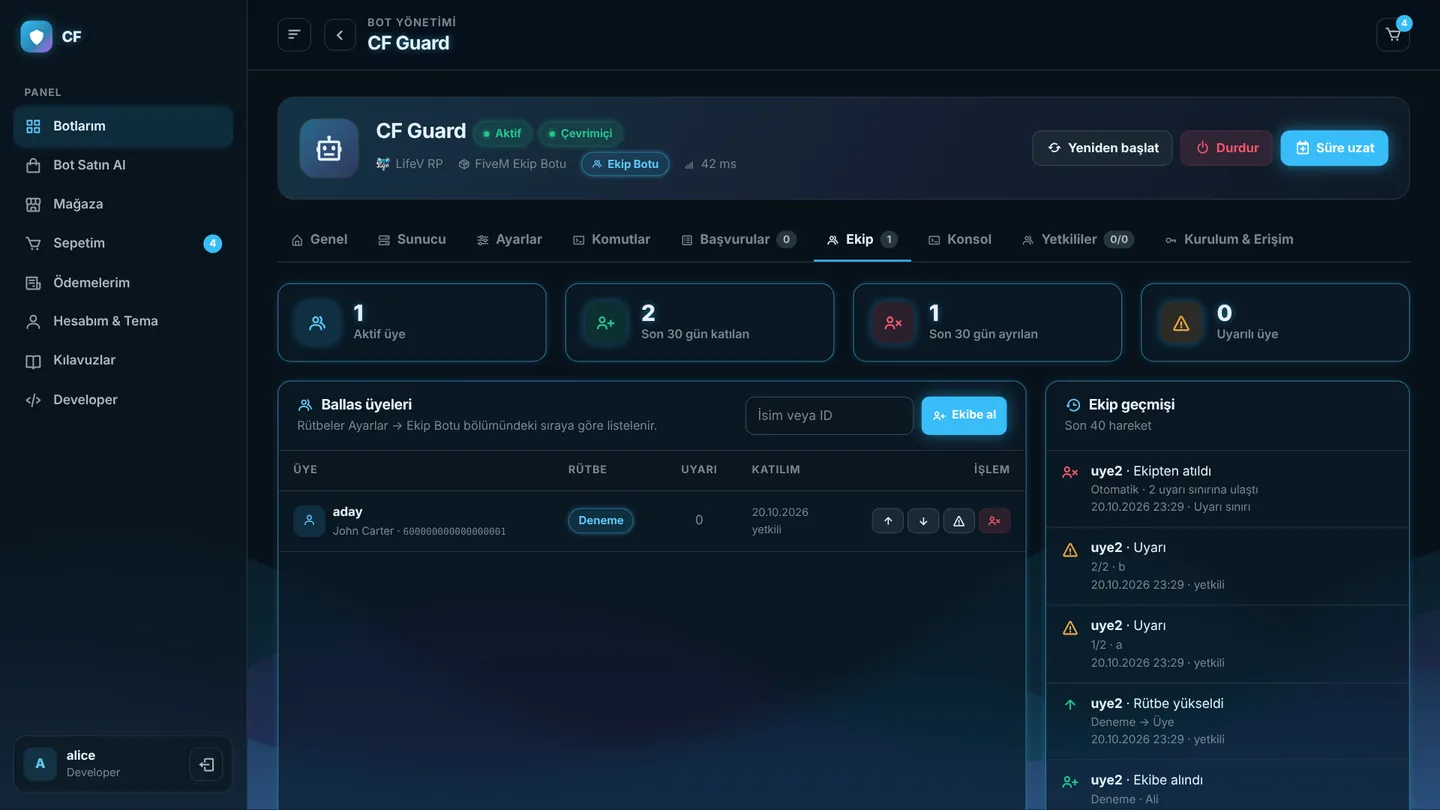Switch to the Başvurular tab

pyautogui.click(x=738, y=240)
